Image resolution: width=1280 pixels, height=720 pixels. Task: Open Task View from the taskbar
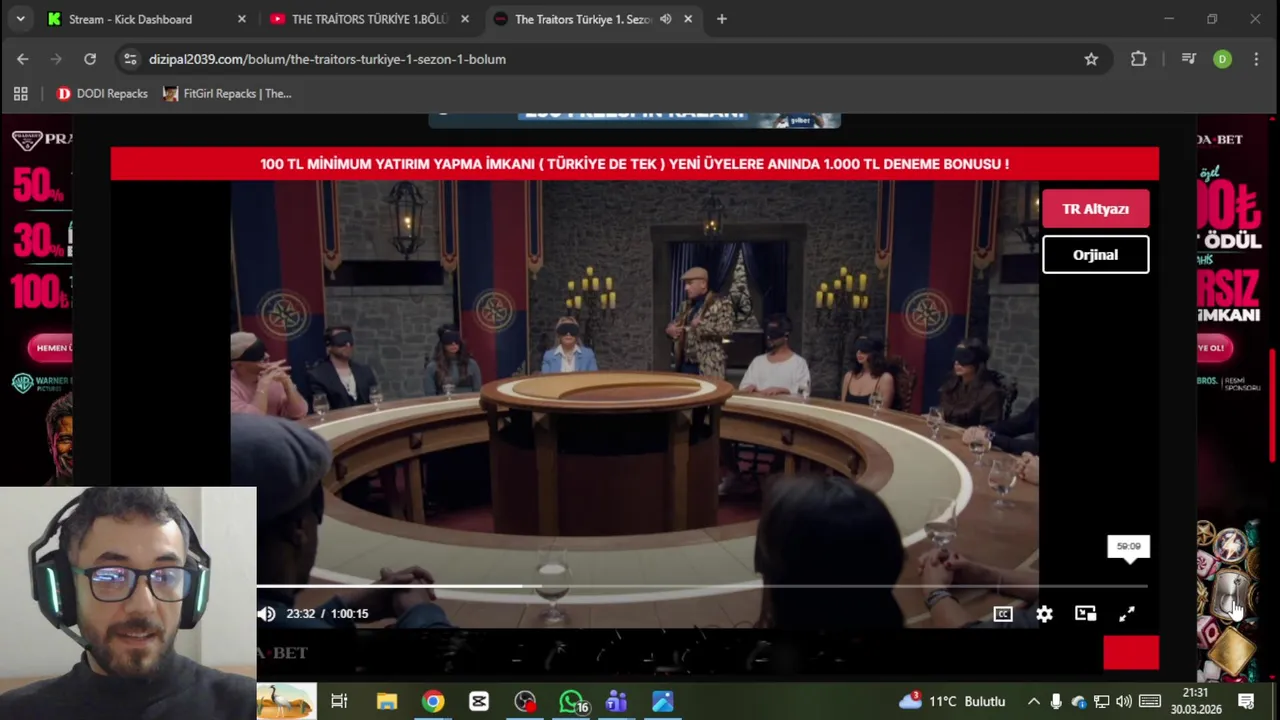click(x=339, y=702)
